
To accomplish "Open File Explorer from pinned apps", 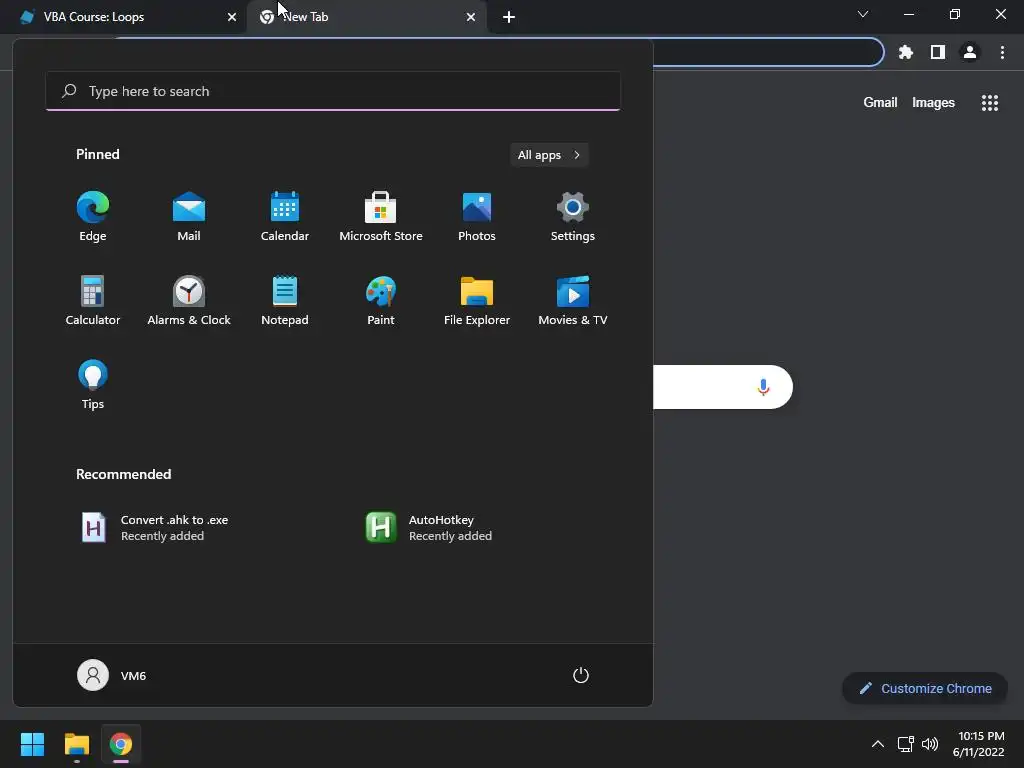I will tap(477, 300).
